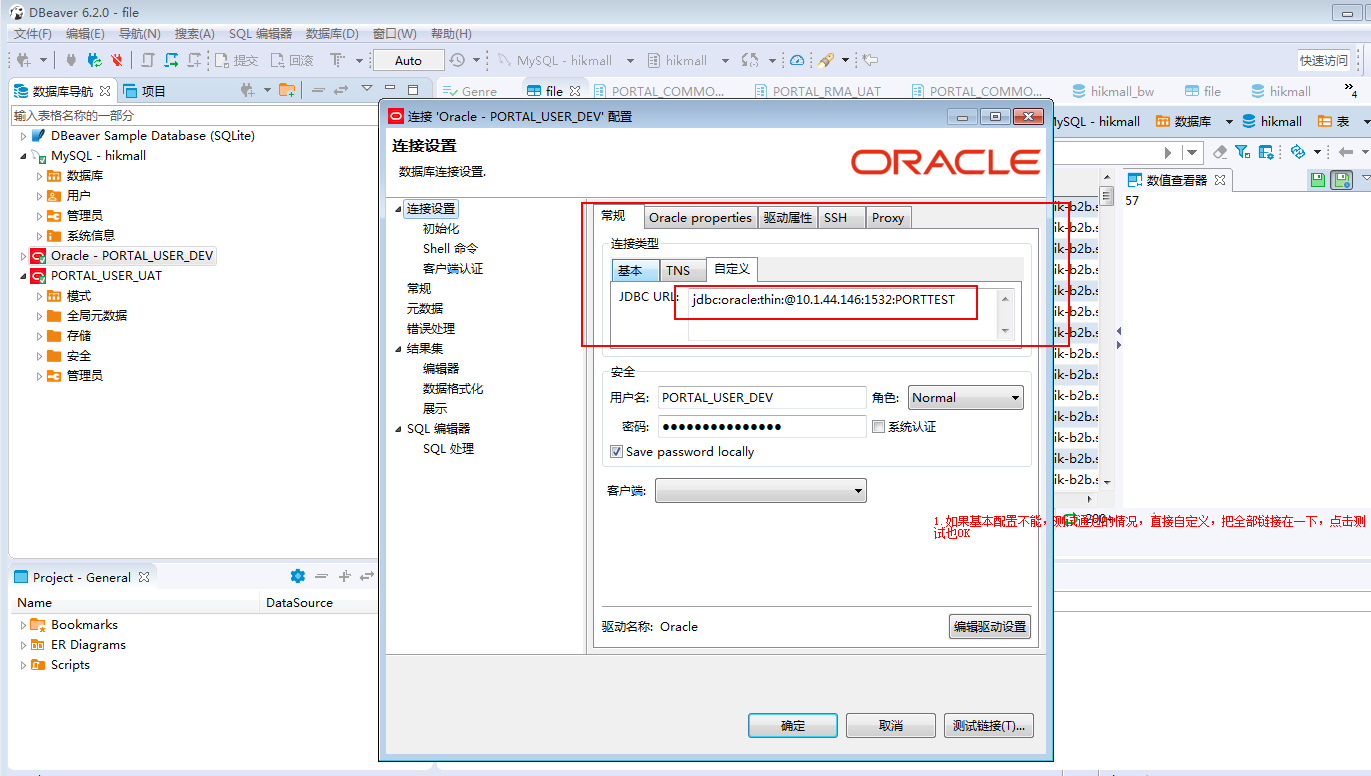Refresh results with the blue refresh icon
This screenshot has height=776, width=1371.
(1298, 152)
